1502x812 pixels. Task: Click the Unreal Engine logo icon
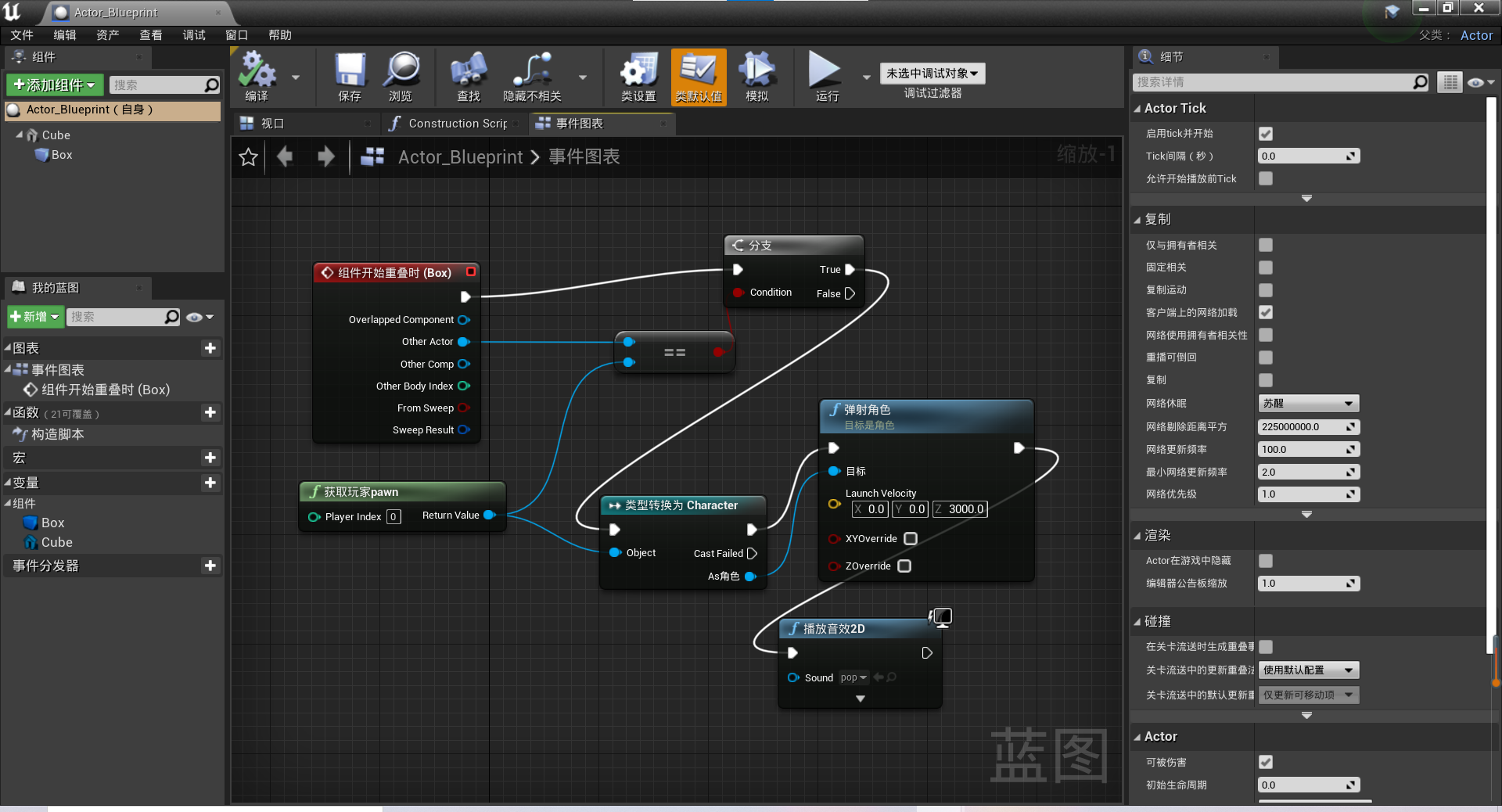coord(13,11)
